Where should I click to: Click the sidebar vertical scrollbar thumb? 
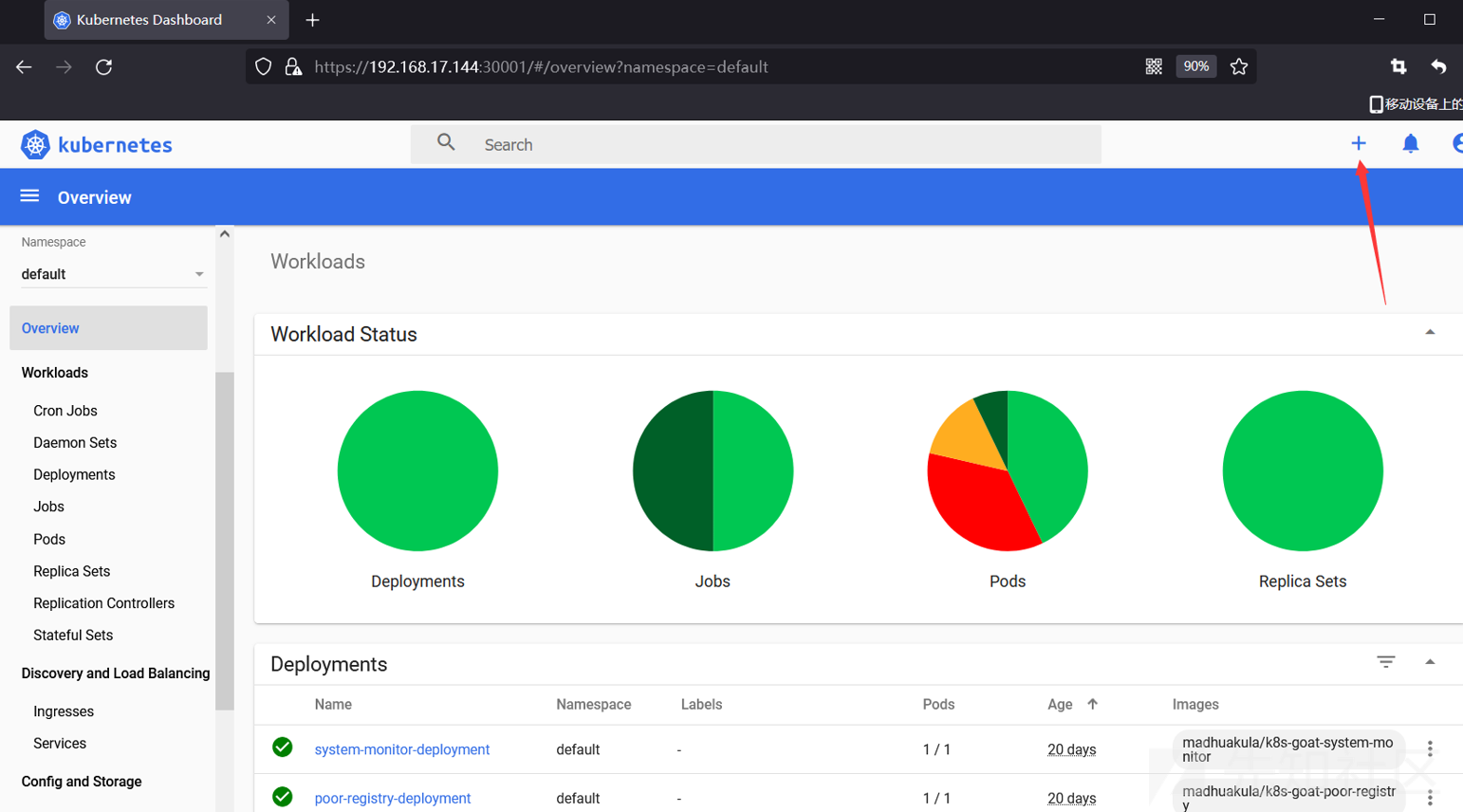pos(225,541)
